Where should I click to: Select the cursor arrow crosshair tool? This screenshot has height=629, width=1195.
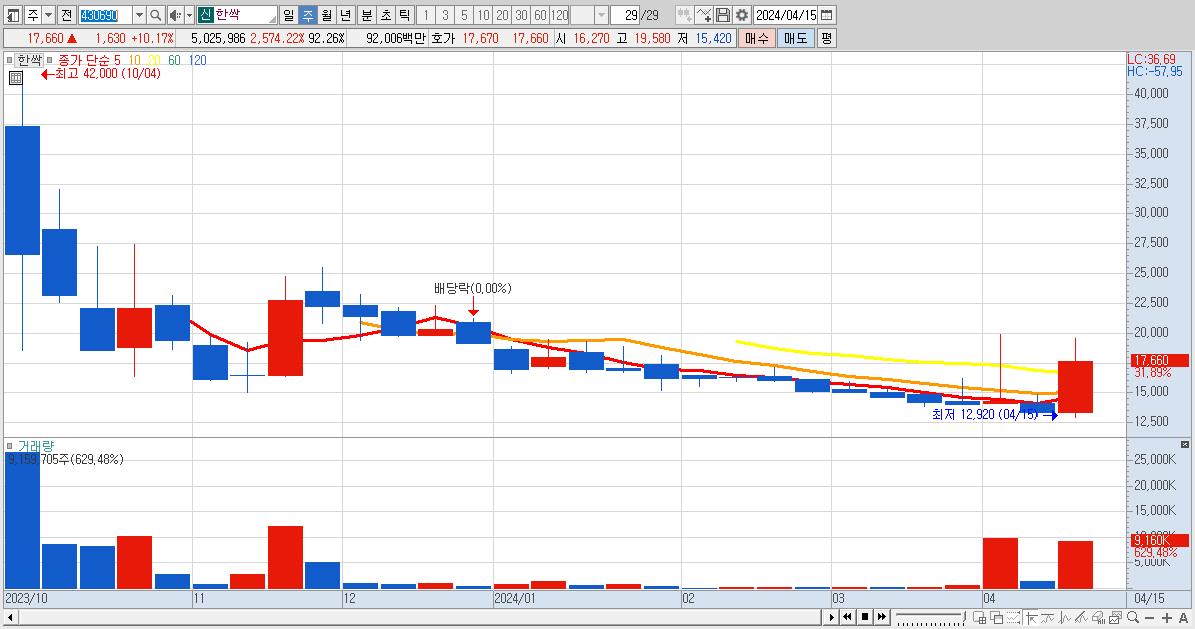point(1031,617)
